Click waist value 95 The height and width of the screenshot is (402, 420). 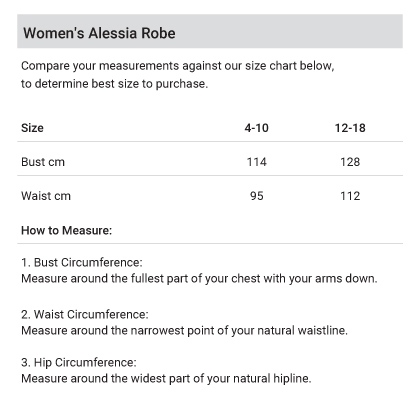tap(256, 196)
